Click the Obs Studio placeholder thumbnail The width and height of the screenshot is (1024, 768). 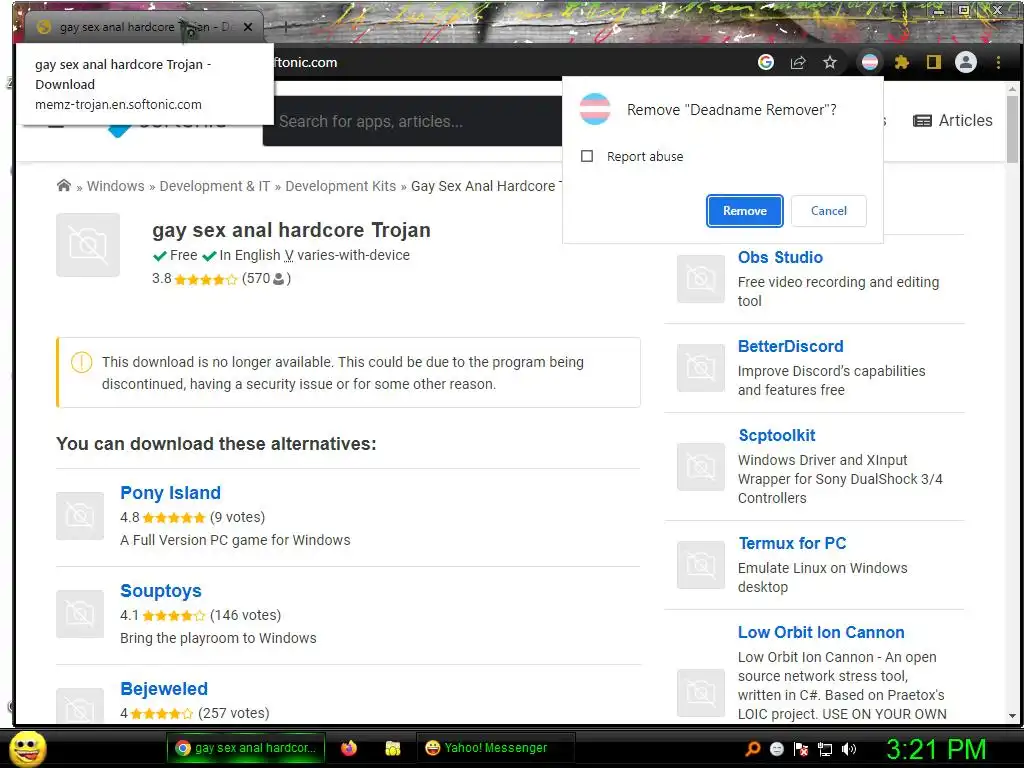point(701,279)
